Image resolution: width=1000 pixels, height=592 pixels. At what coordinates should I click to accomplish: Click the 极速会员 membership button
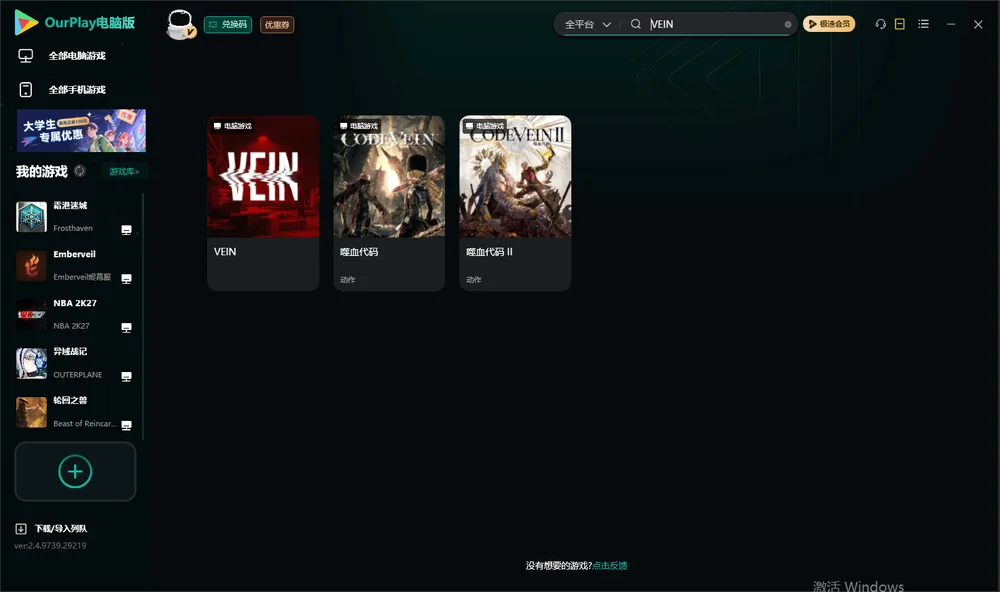[829, 24]
